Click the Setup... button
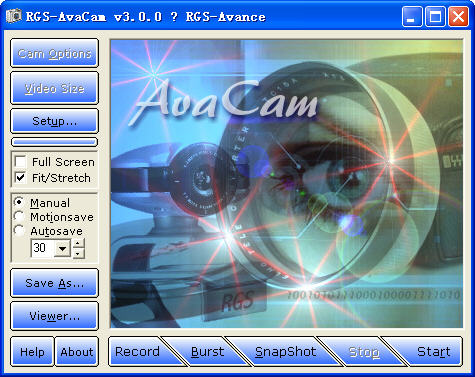The width and height of the screenshot is (475, 377). click(x=54, y=121)
